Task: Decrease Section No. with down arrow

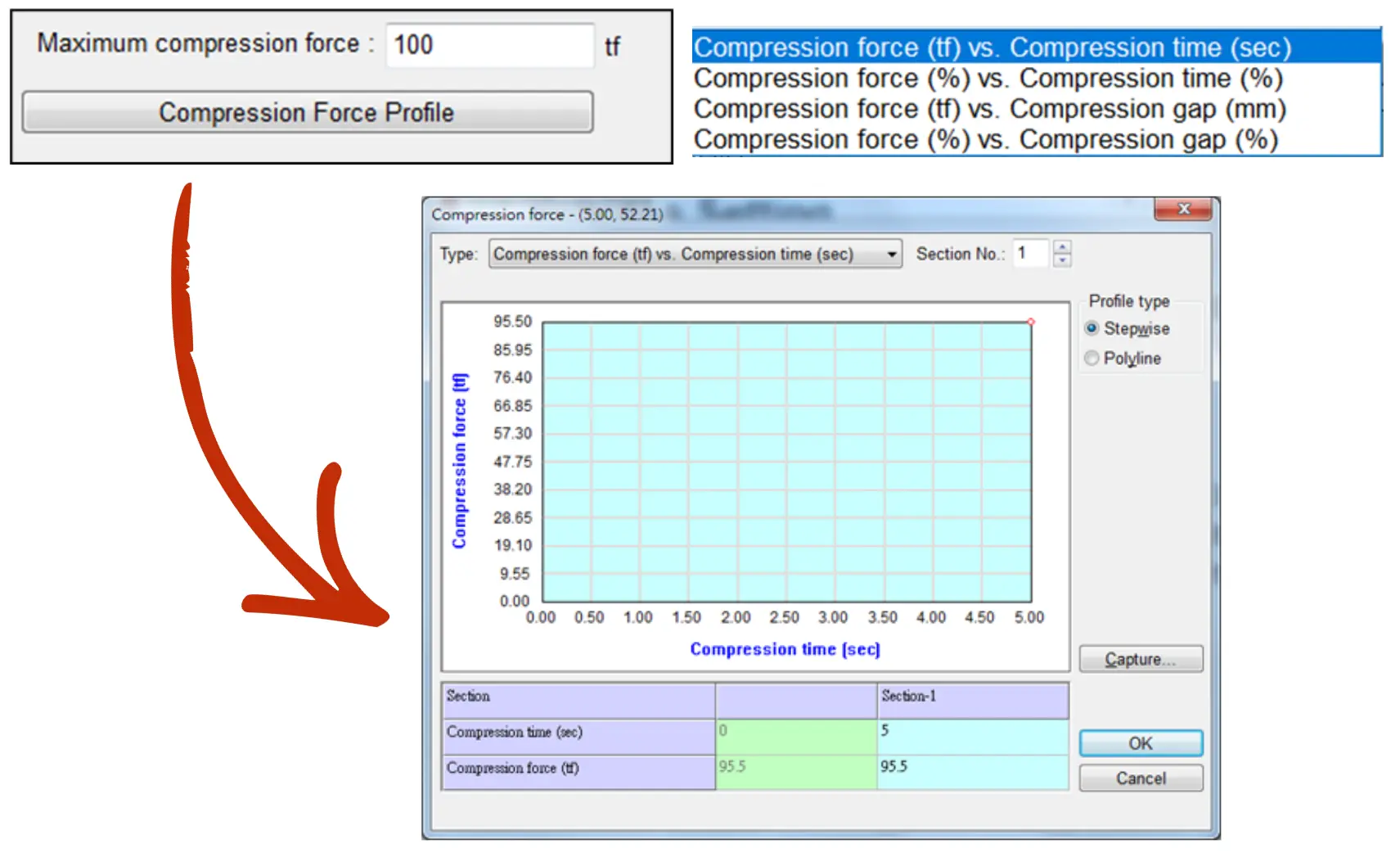Action: tap(1061, 260)
